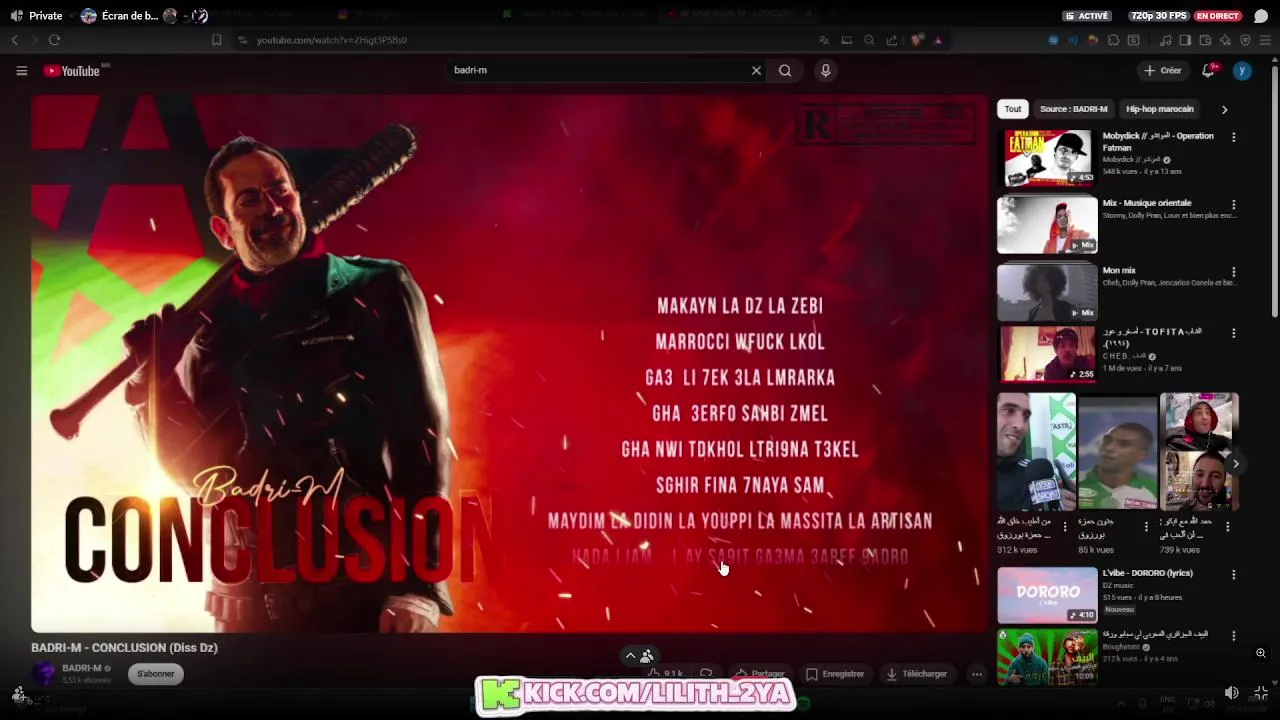Open the more actions ellipsis under the video
1280x720 pixels.
coord(977,674)
